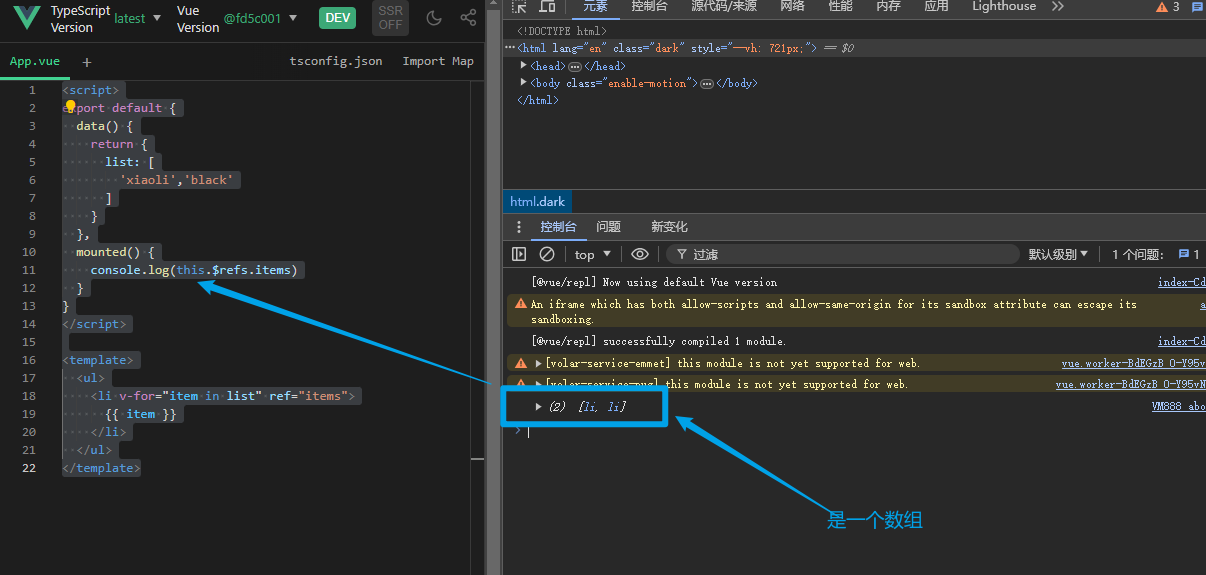Click the {{ item }} code line
The image size is (1206, 575).
click(x=141, y=414)
